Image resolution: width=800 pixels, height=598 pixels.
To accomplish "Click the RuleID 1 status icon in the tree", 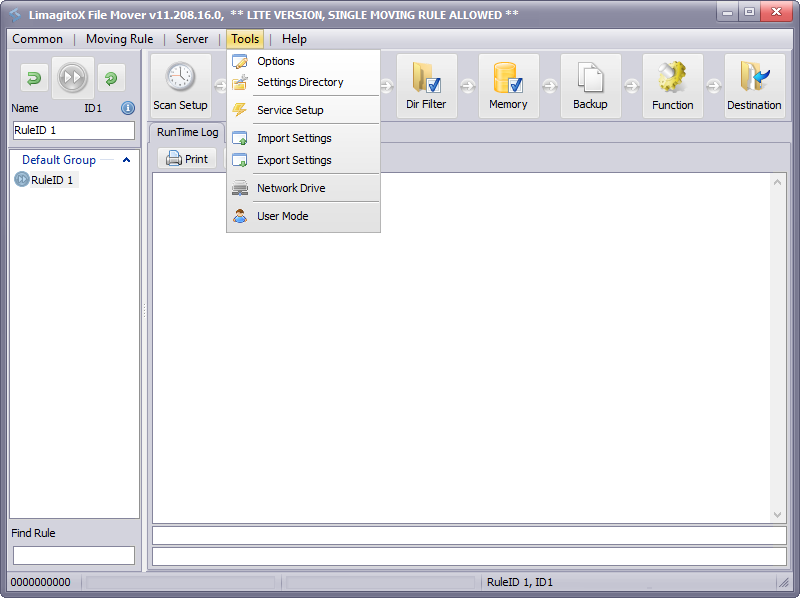I will pos(21,180).
